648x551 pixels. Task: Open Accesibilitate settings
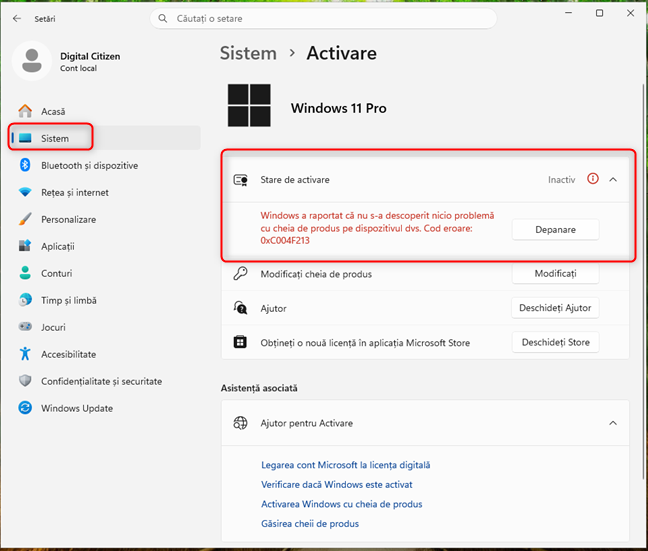click(x=105, y=354)
